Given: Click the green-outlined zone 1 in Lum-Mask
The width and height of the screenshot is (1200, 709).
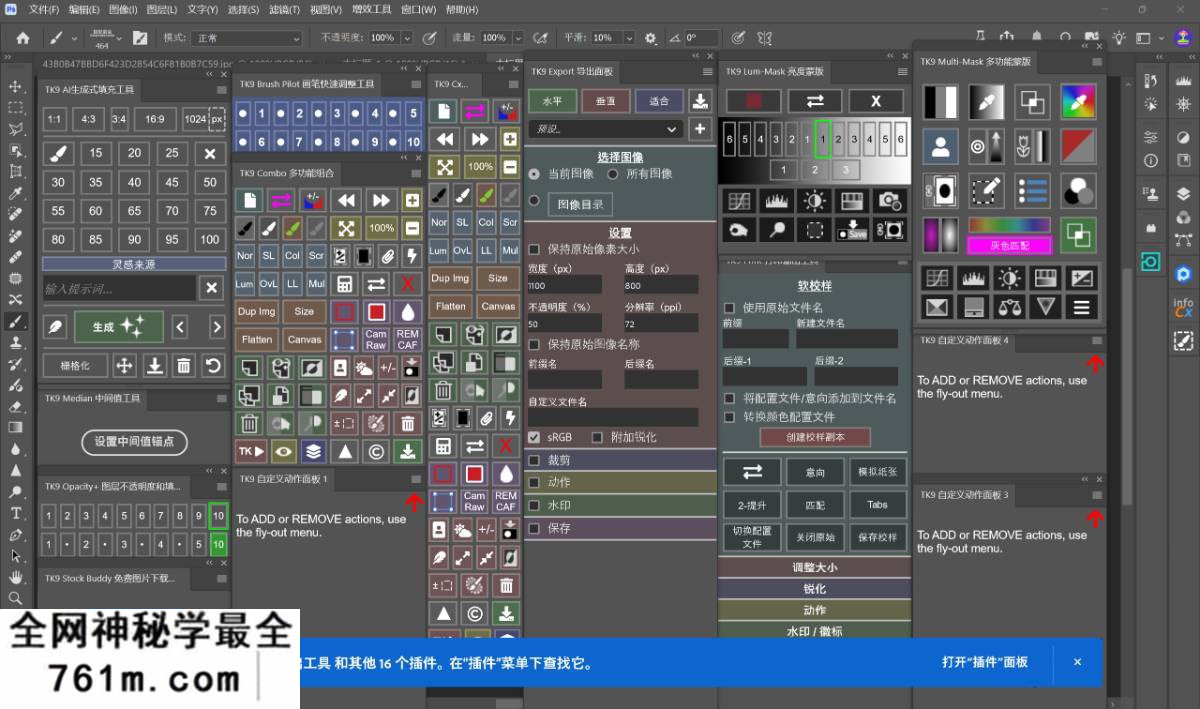Looking at the screenshot, I should coord(822,140).
